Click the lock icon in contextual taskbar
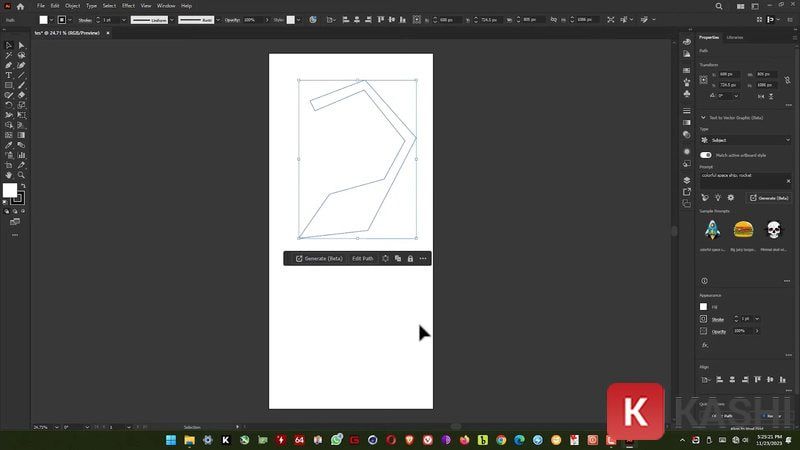The width and height of the screenshot is (800, 450). coord(410,259)
